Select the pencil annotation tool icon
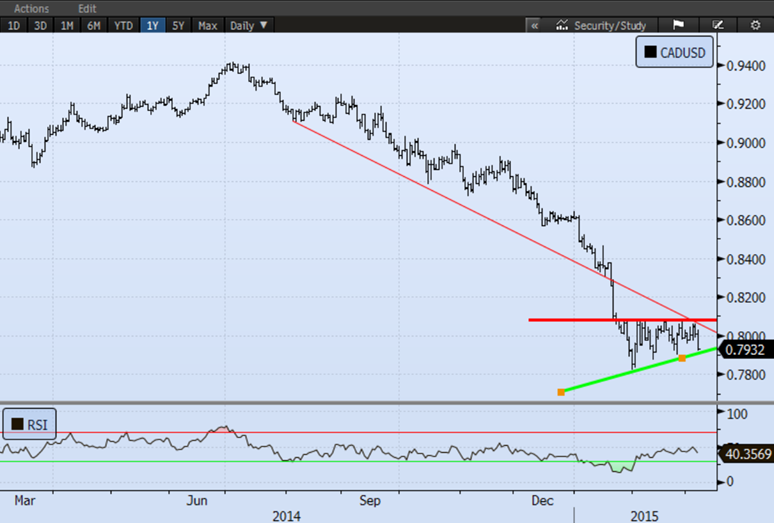The width and height of the screenshot is (774, 523). [717, 25]
